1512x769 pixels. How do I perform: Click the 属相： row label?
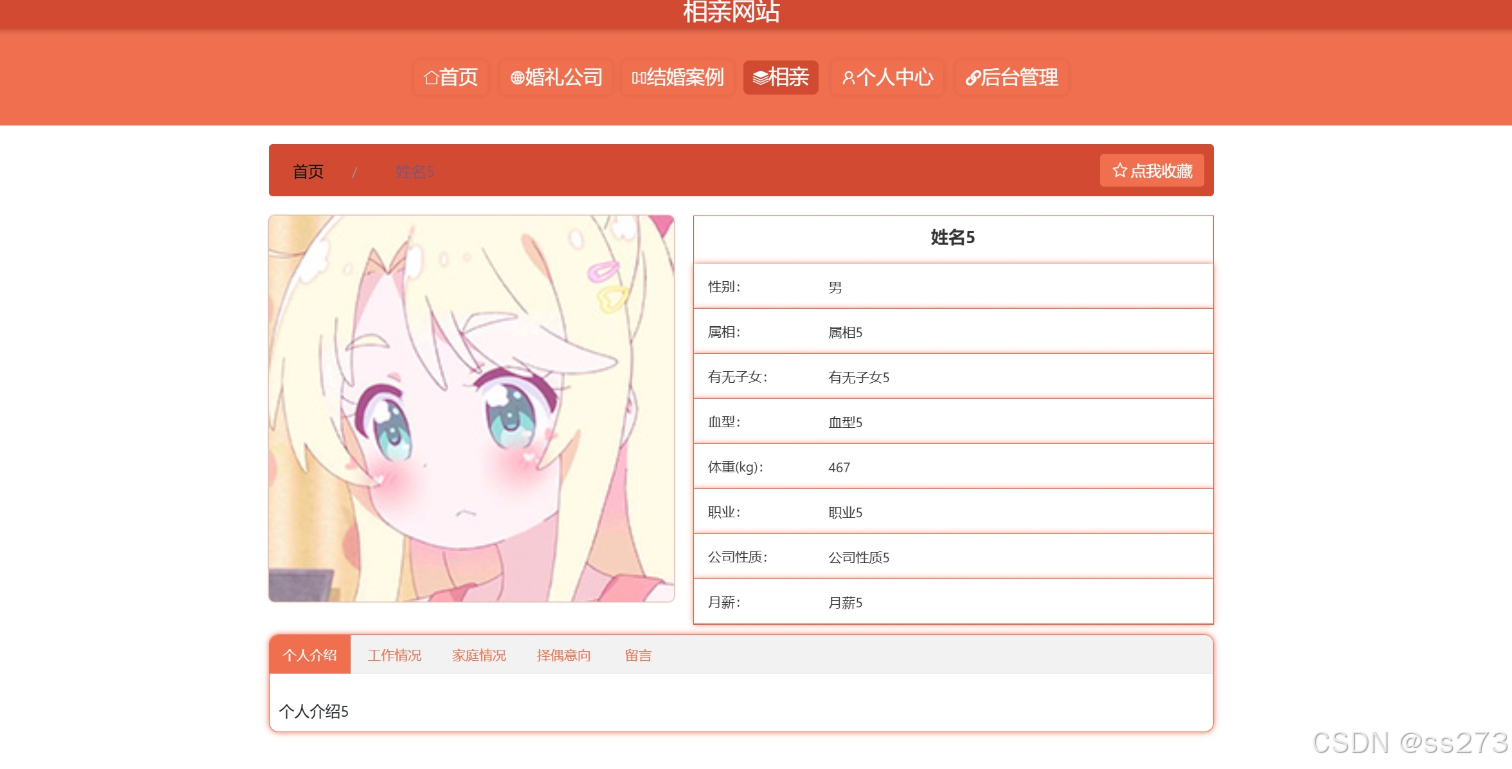click(724, 332)
